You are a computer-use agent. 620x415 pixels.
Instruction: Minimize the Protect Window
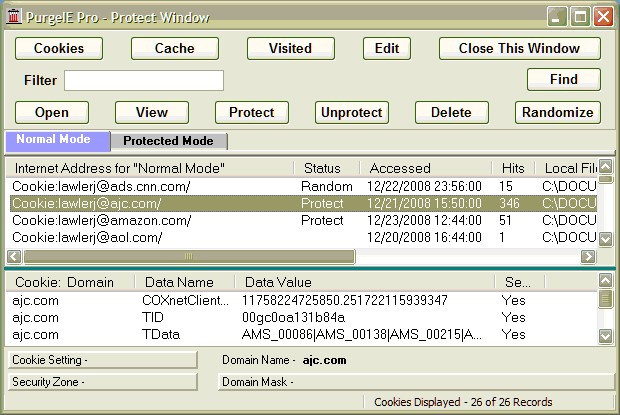click(x=557, y=17)
